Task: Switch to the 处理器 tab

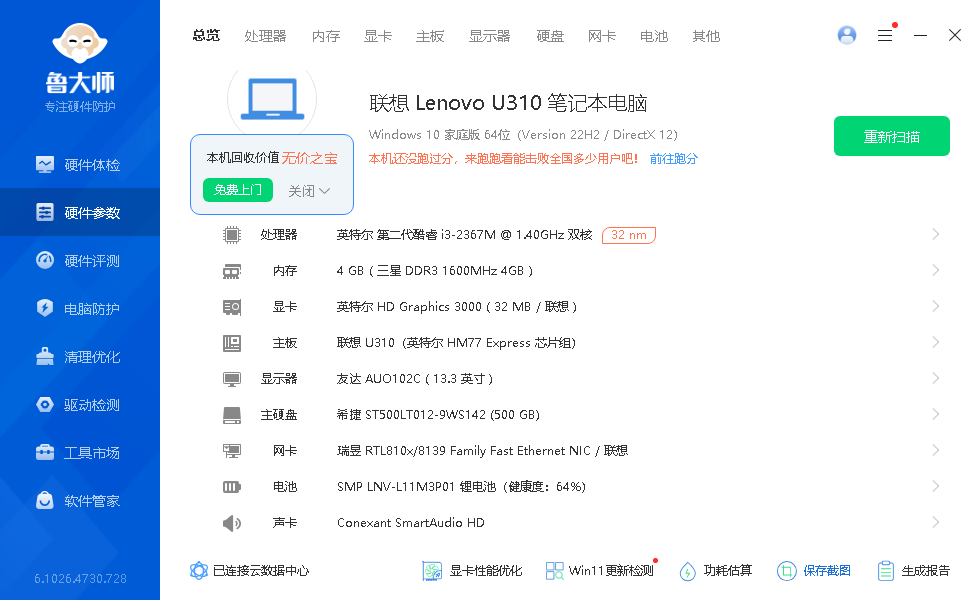Action: coord(265,36)
